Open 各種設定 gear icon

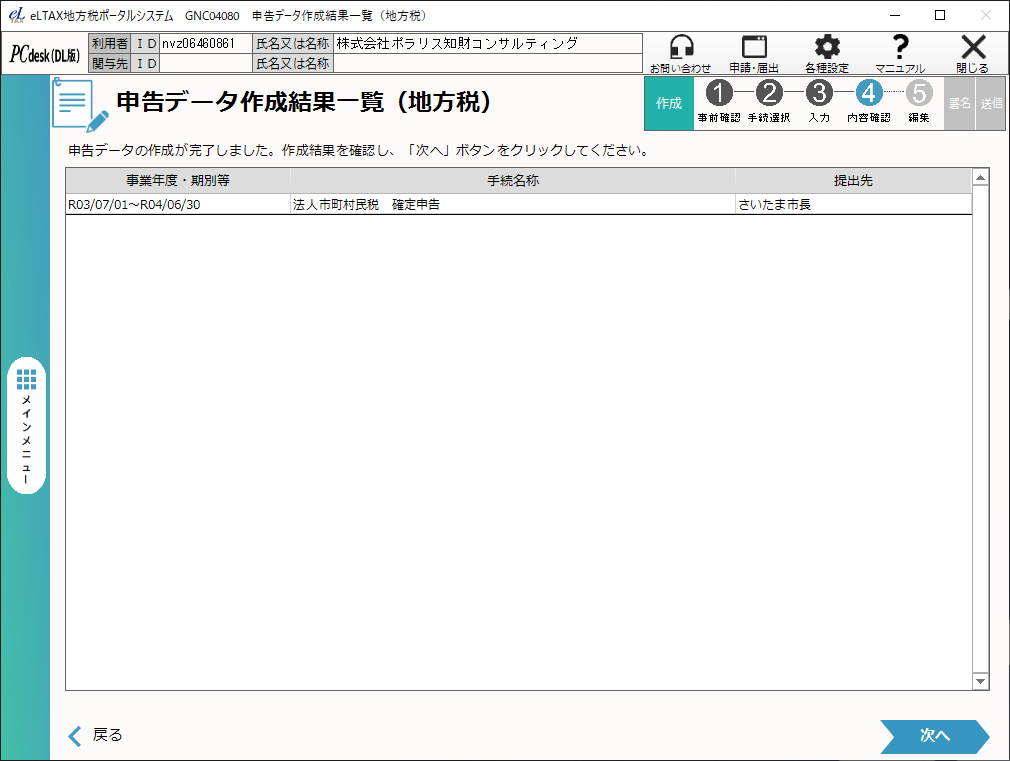(827, 53)
